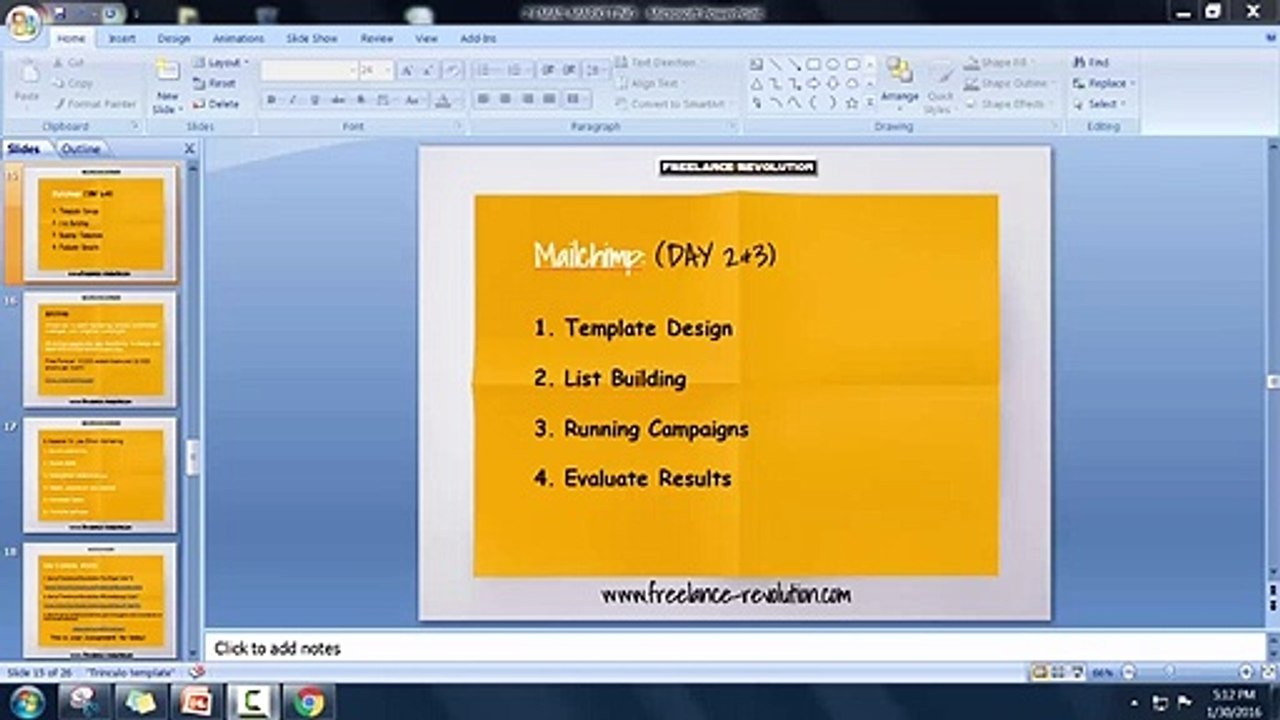The image size is (1280, 720).
Task: Increase the list indent level
Action: [x=569, y=71]
